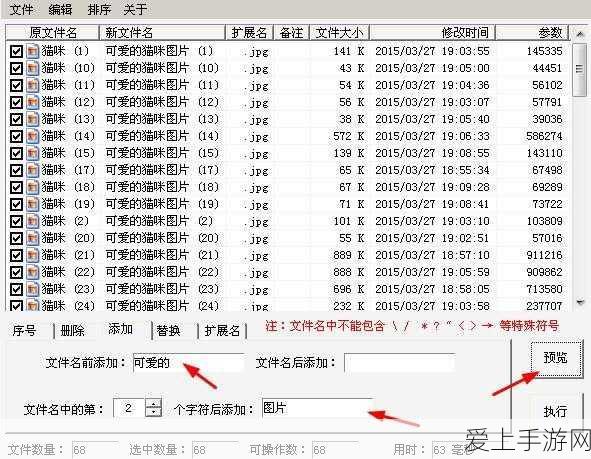Click the file list scrollbar up arrow
Viewport: 591px width, 459px height.
[580, 34]
